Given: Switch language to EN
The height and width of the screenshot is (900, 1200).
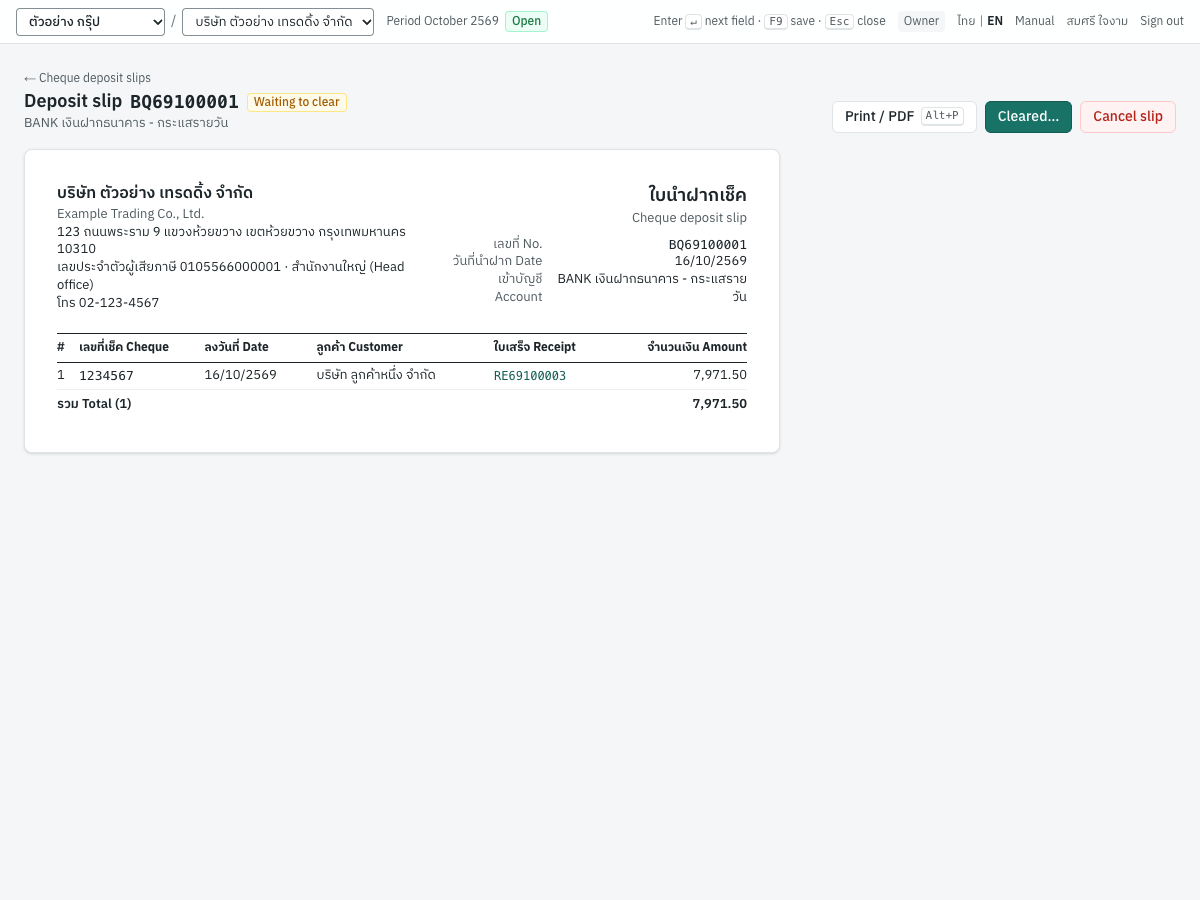Looking at the screenshot, I should (x=995, y=21).
